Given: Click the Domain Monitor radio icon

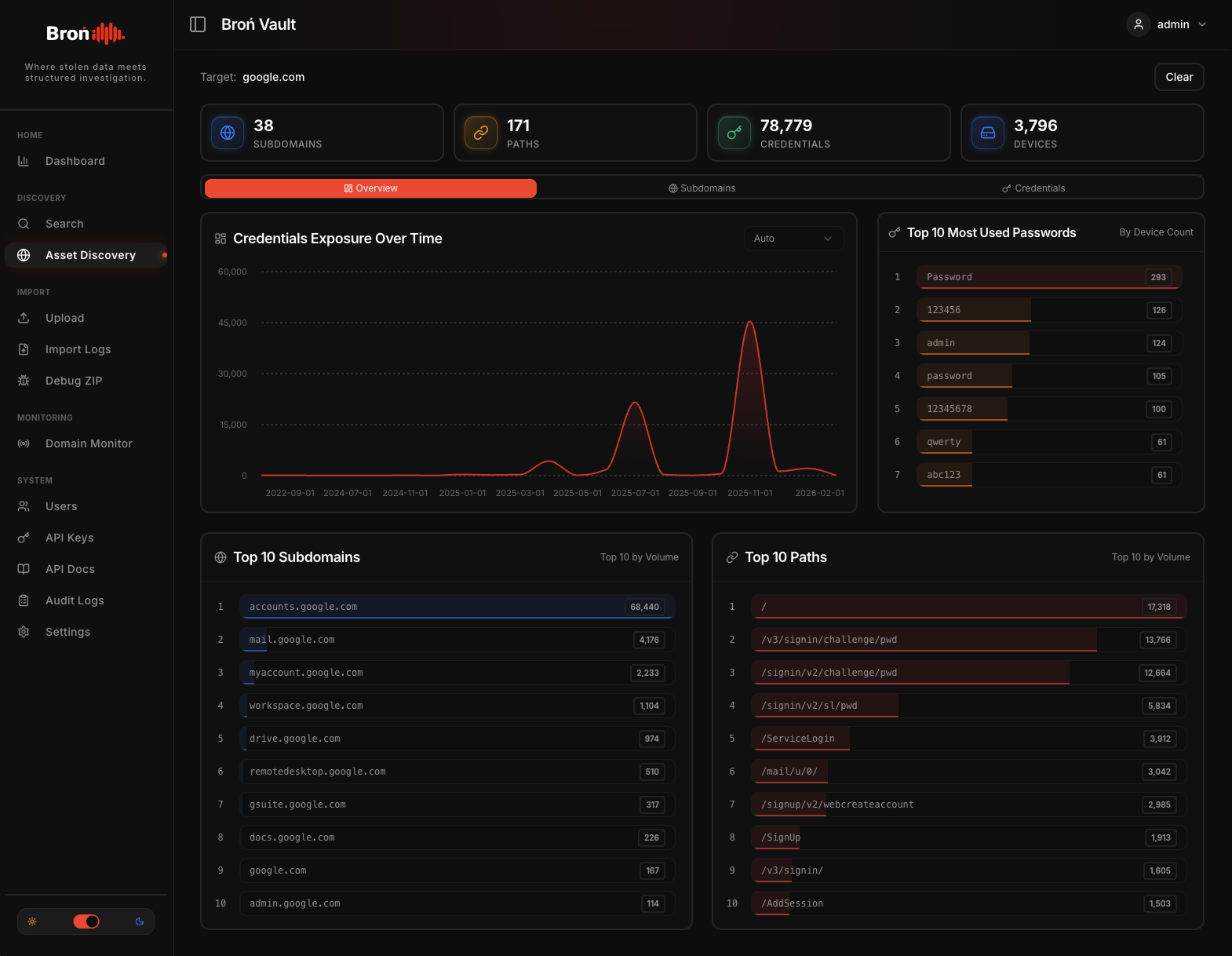Looking at the screenshot, I should point(24,443).
